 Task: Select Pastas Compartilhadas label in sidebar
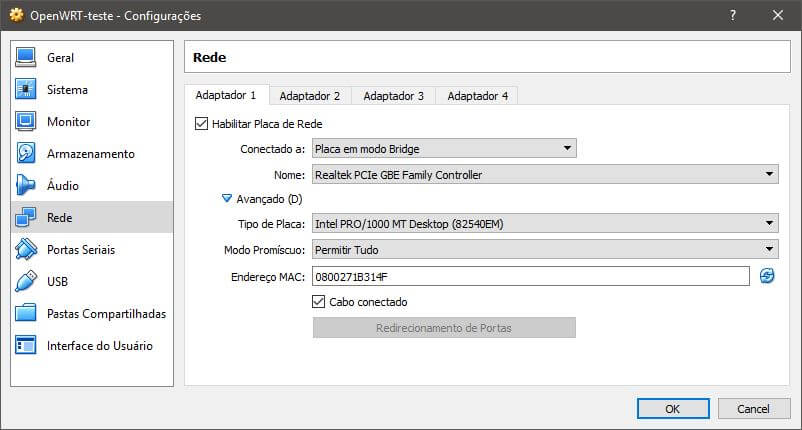(106, 314)
